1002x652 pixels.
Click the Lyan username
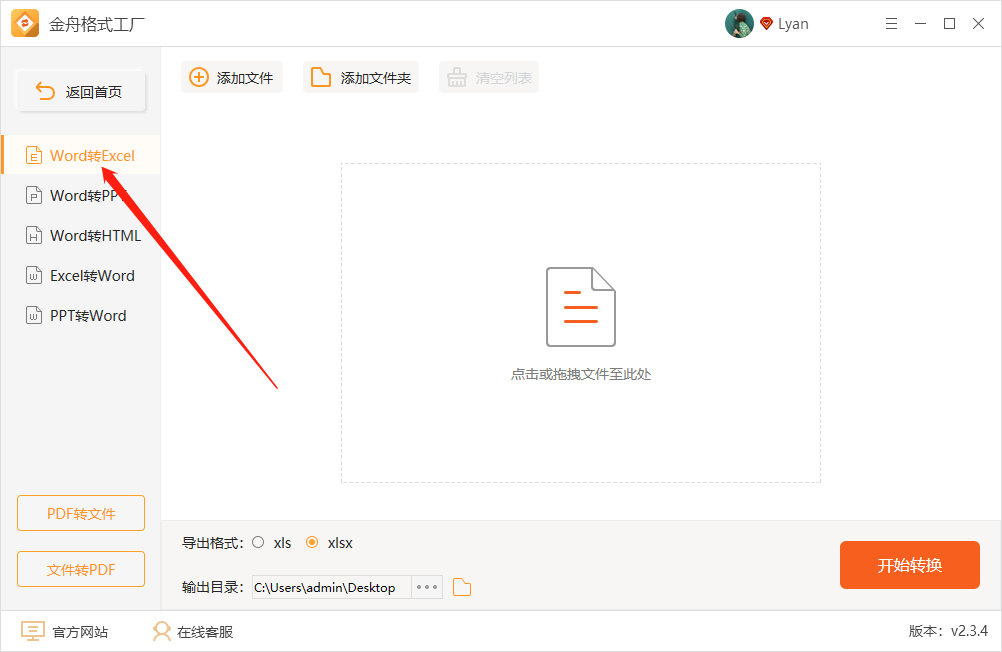coord(793,24)
